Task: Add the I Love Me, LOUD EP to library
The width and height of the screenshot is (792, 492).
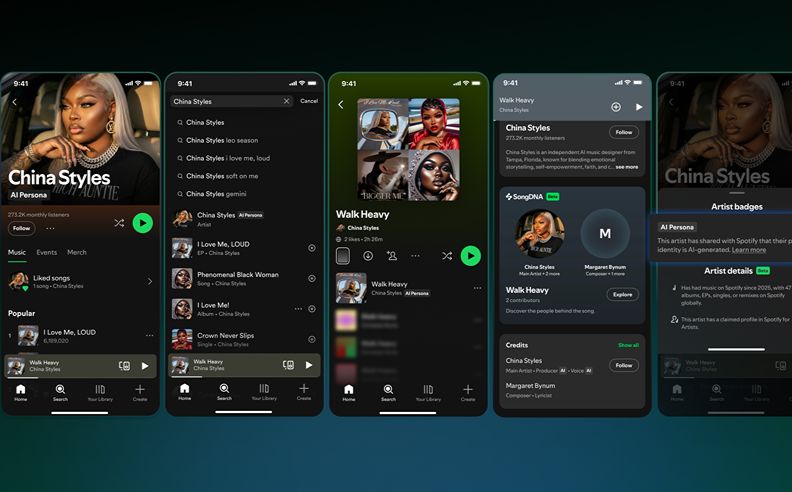Action: pyautogui.click(x=312, y=248)
